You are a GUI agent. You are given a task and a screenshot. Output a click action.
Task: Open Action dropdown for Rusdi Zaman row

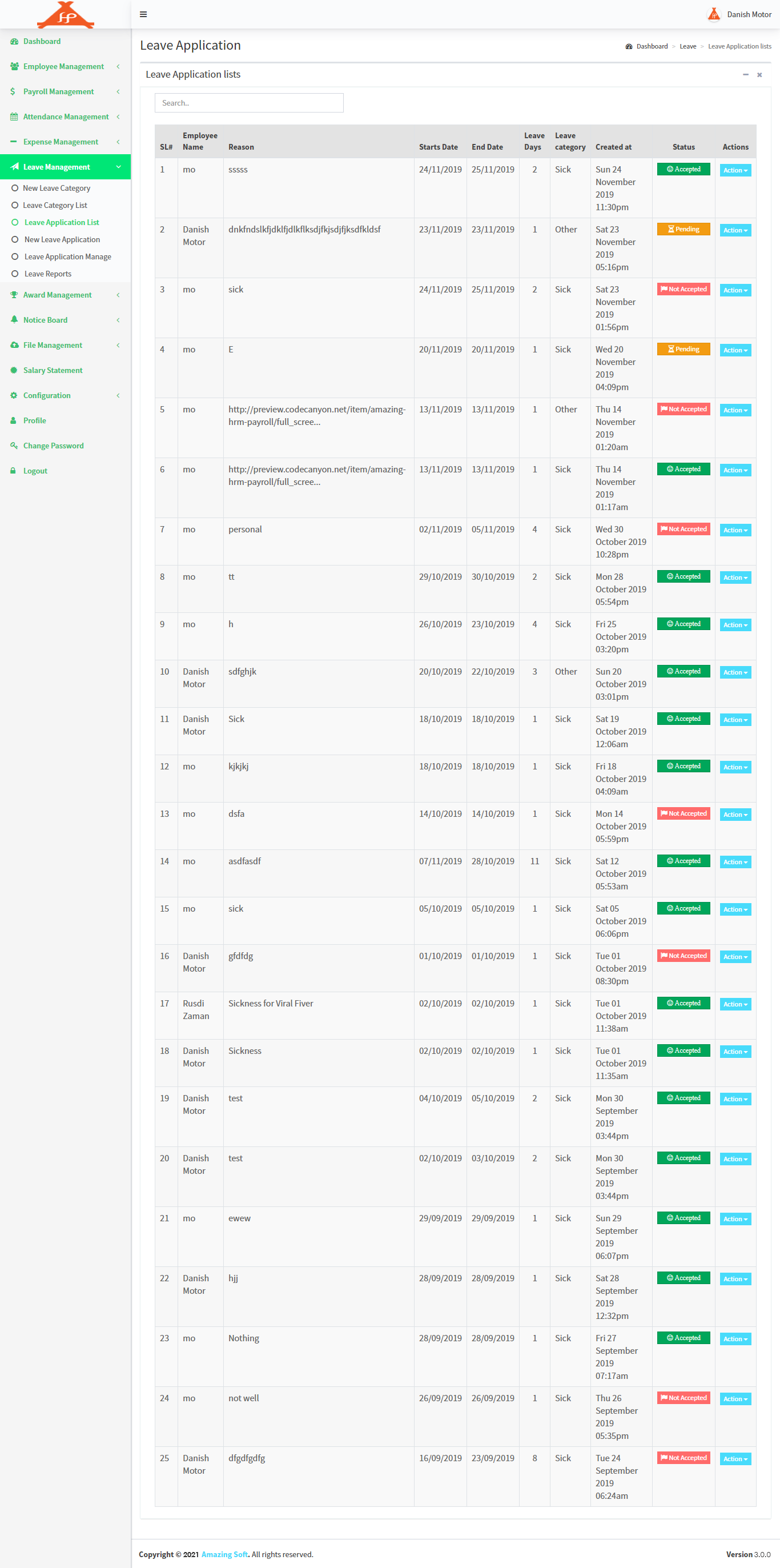tap(735, 1004)
